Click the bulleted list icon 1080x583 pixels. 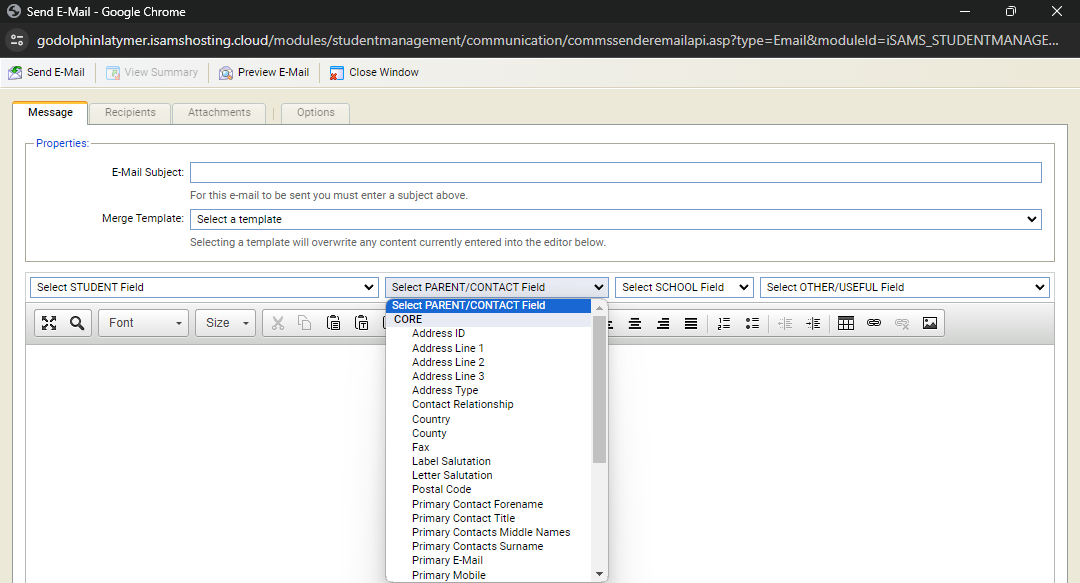tap(752, 323)
